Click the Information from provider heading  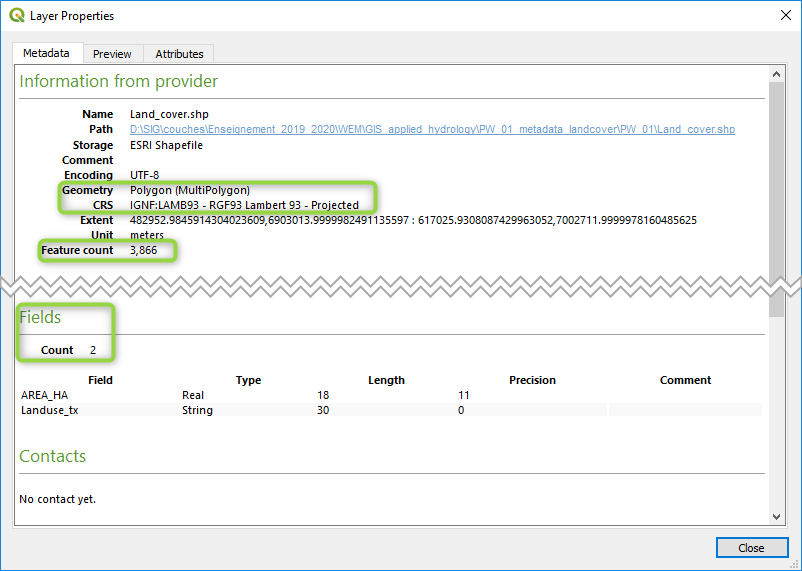click(119, 81)
